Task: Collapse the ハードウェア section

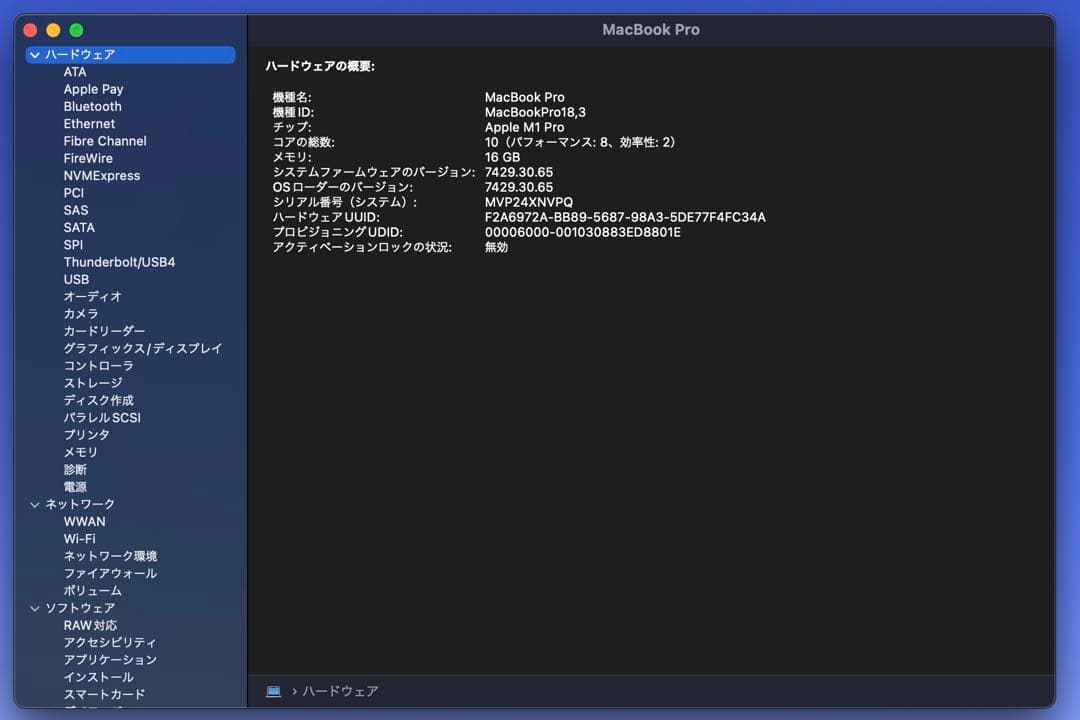Action: (35, 55)
